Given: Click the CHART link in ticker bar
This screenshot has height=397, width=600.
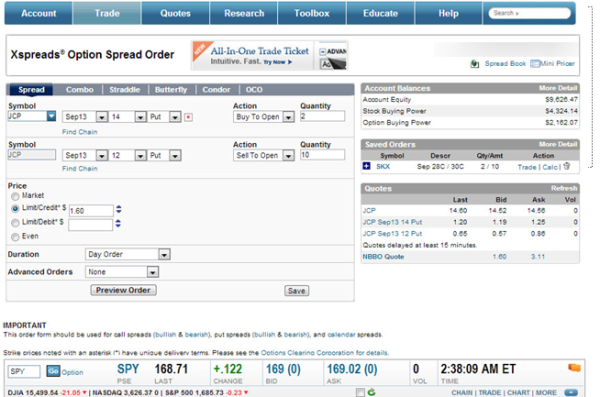Looking at the screenshot, I should (518, 392).
